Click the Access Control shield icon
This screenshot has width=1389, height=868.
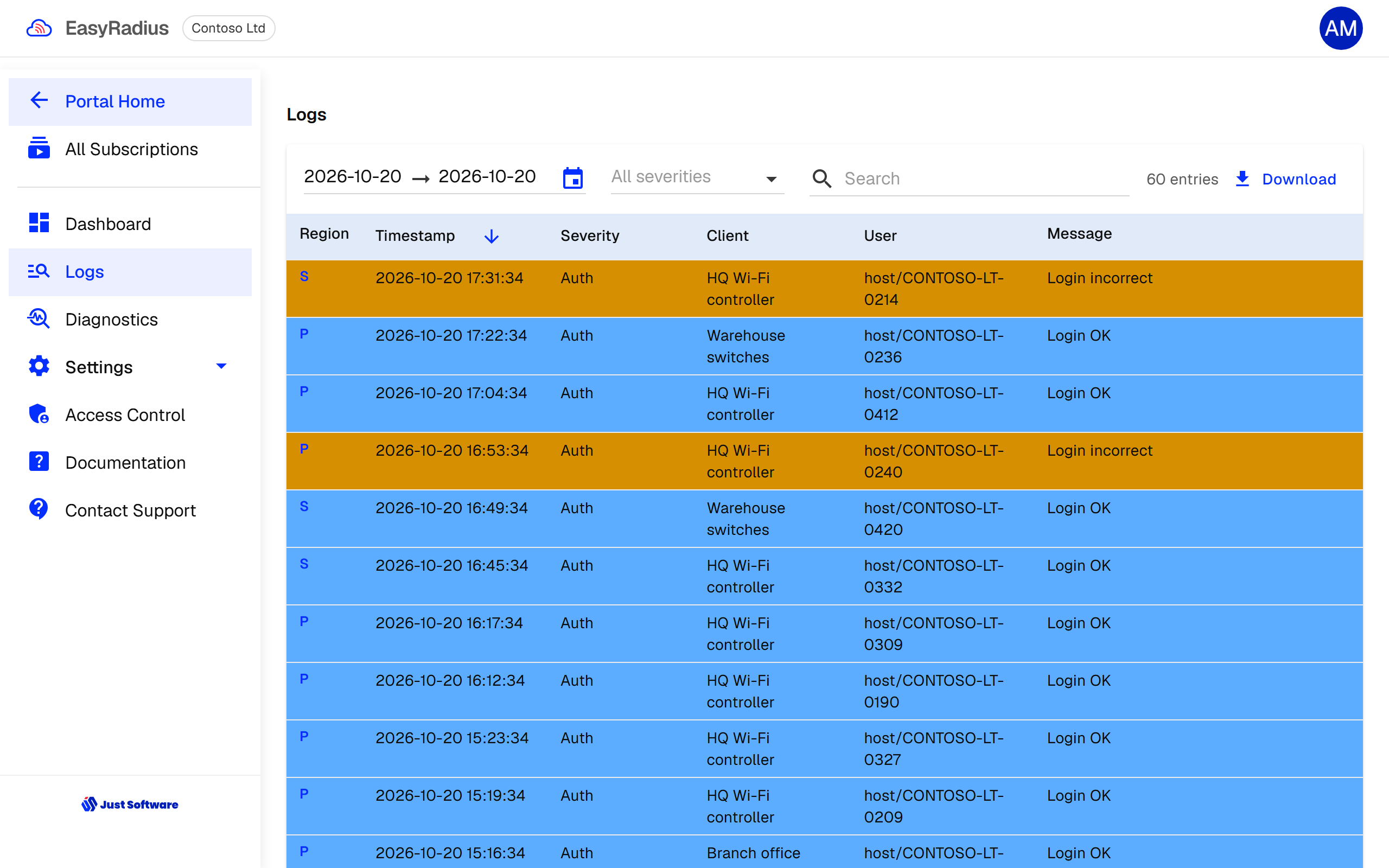[39, 414]
